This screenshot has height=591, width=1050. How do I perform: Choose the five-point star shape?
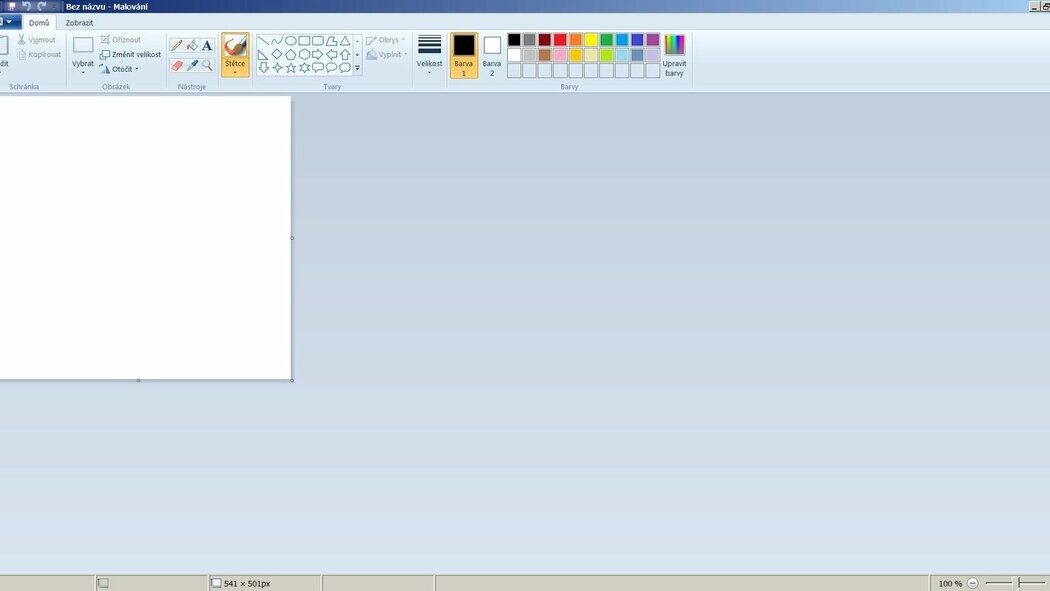[291, 68]
